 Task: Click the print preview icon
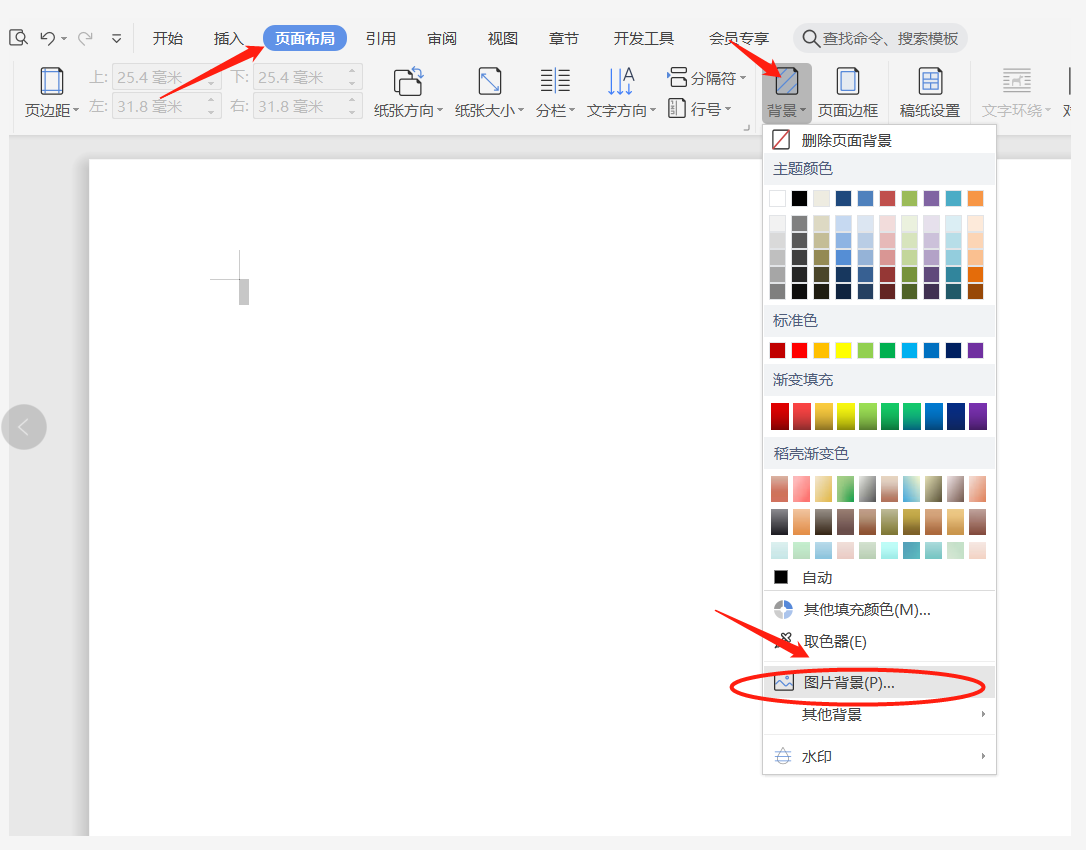tap(19, 37)
